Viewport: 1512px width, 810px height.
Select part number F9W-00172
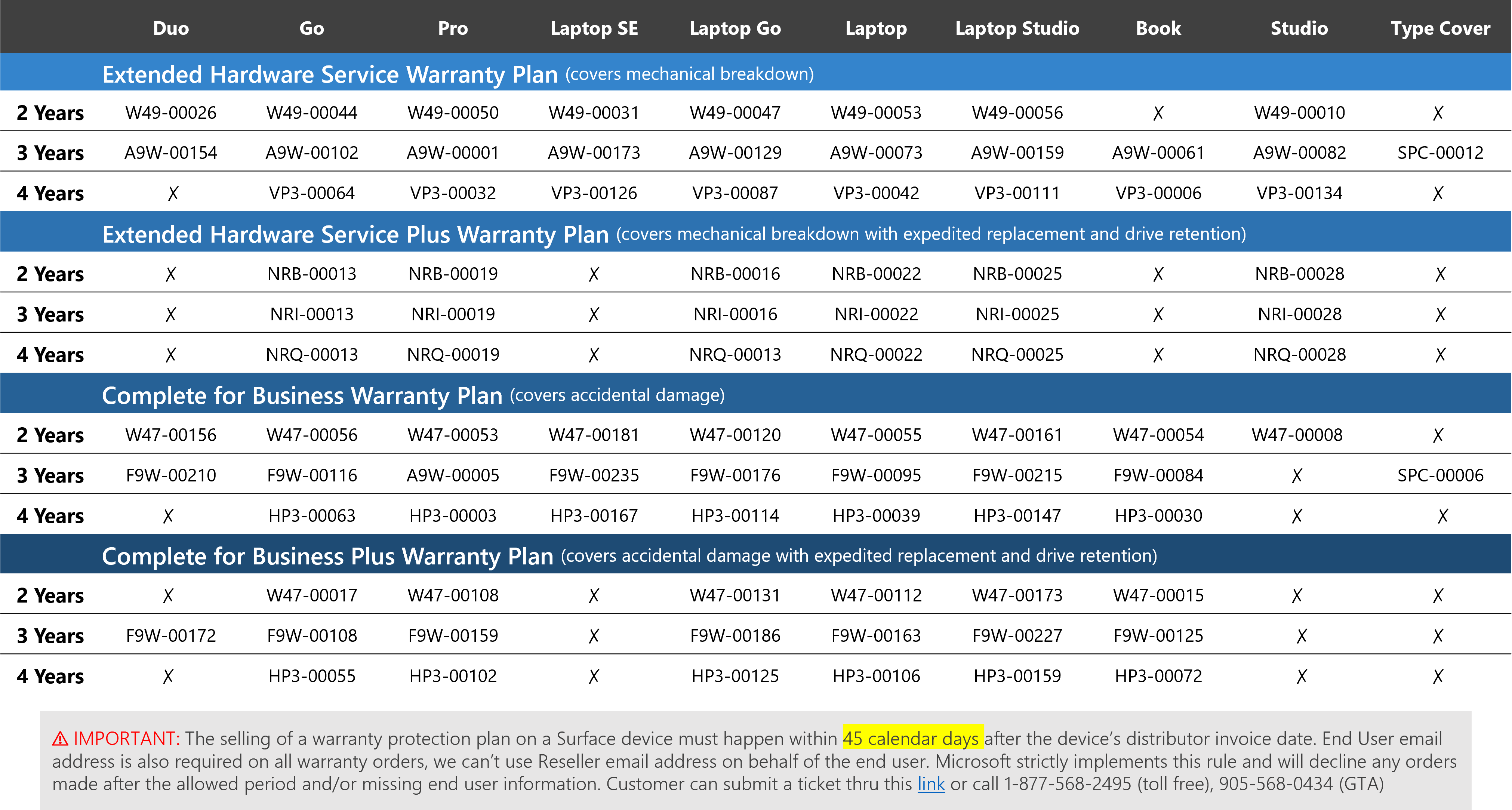[x=171, y=636]
